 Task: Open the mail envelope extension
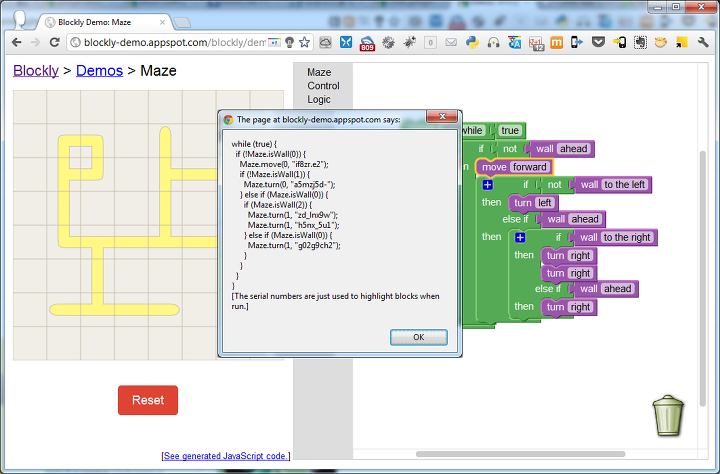pyautogui.click(x=451, y=43)
